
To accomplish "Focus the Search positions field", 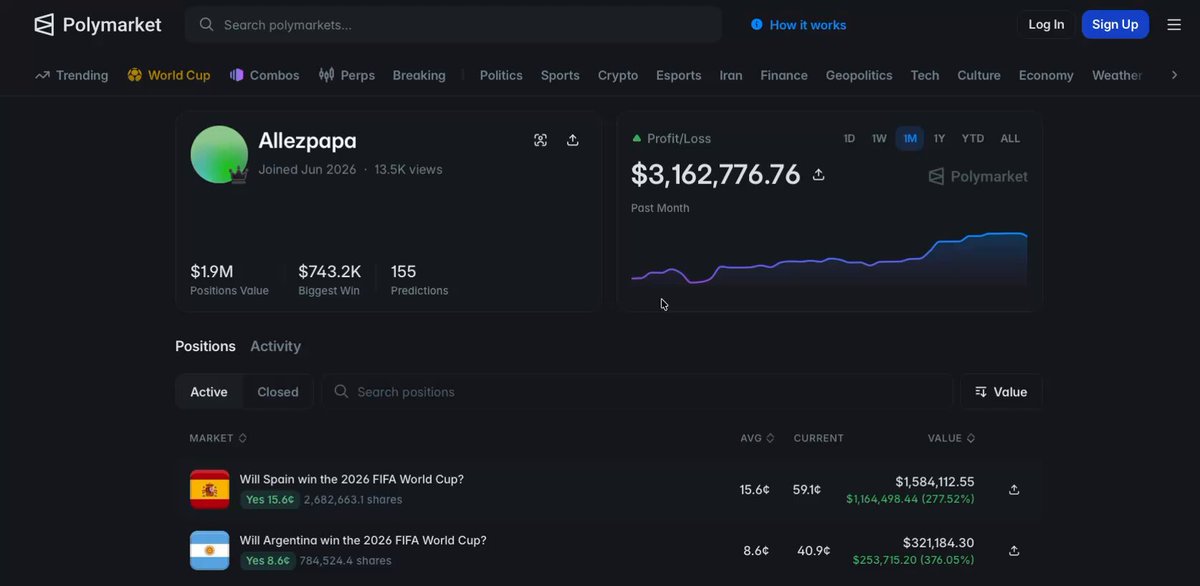I will click(637, 392).
